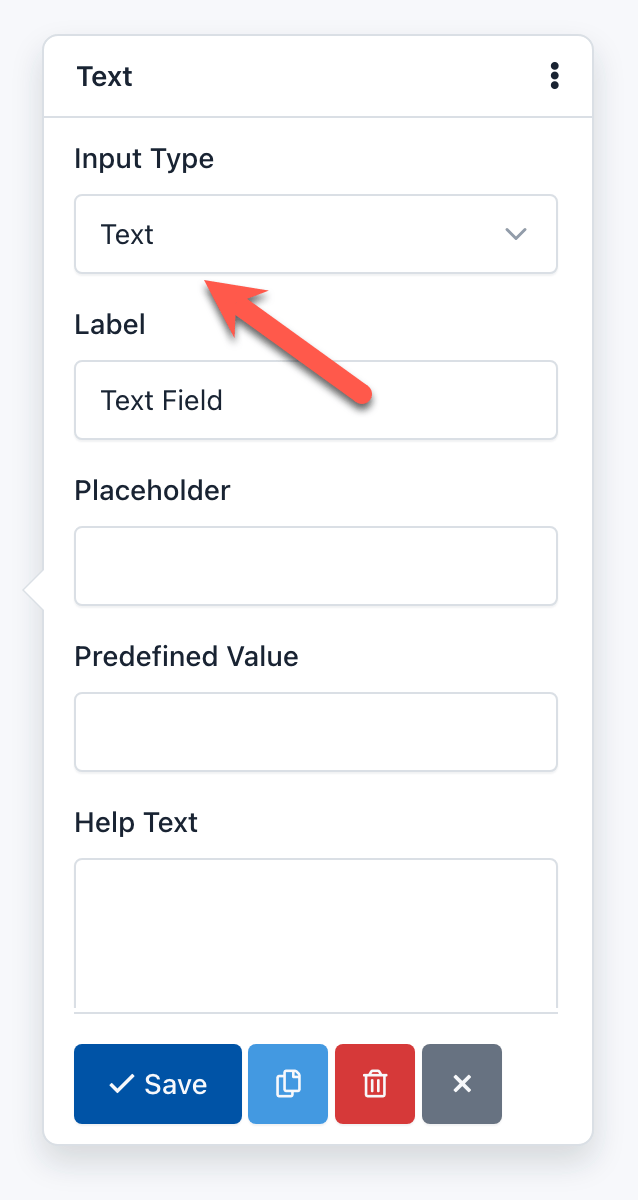The width and height of the screenshot is (638, 1200).
Task: Click the checkmark icon on Save
Action: 124,1083
